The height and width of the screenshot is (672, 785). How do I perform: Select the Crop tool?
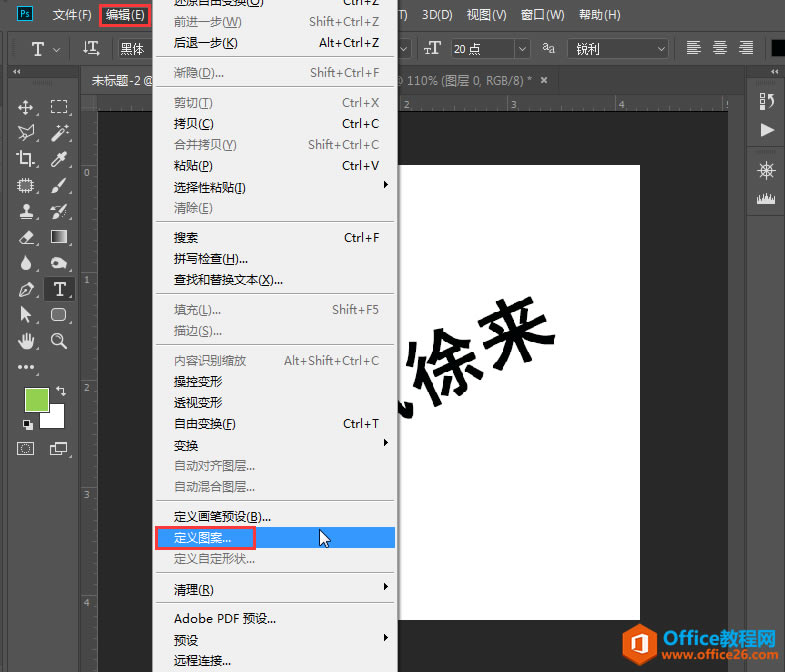(26, 159)
